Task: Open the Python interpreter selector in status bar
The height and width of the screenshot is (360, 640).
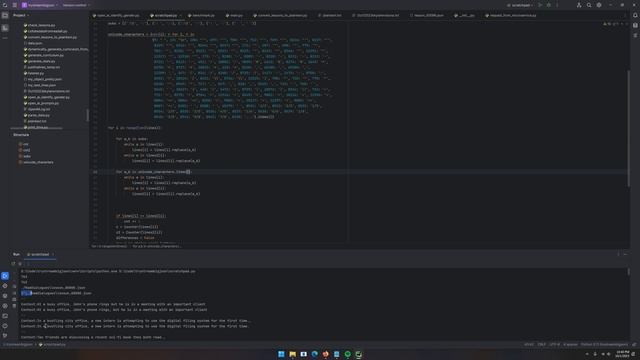Action: point(604,344)
